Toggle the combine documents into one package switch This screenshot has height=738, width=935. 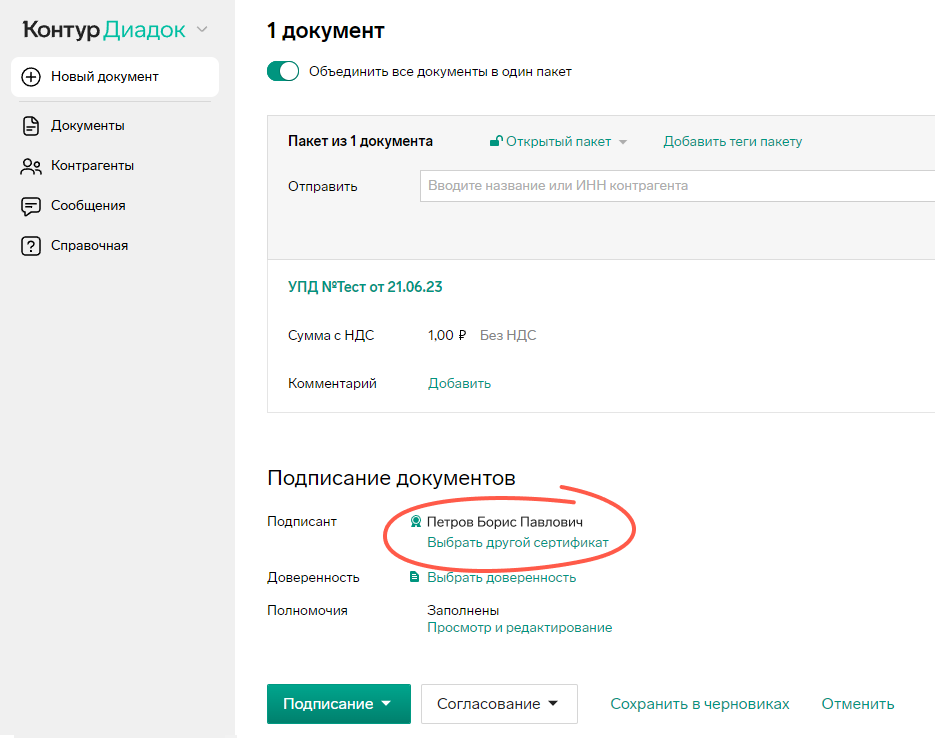[283, 72]
